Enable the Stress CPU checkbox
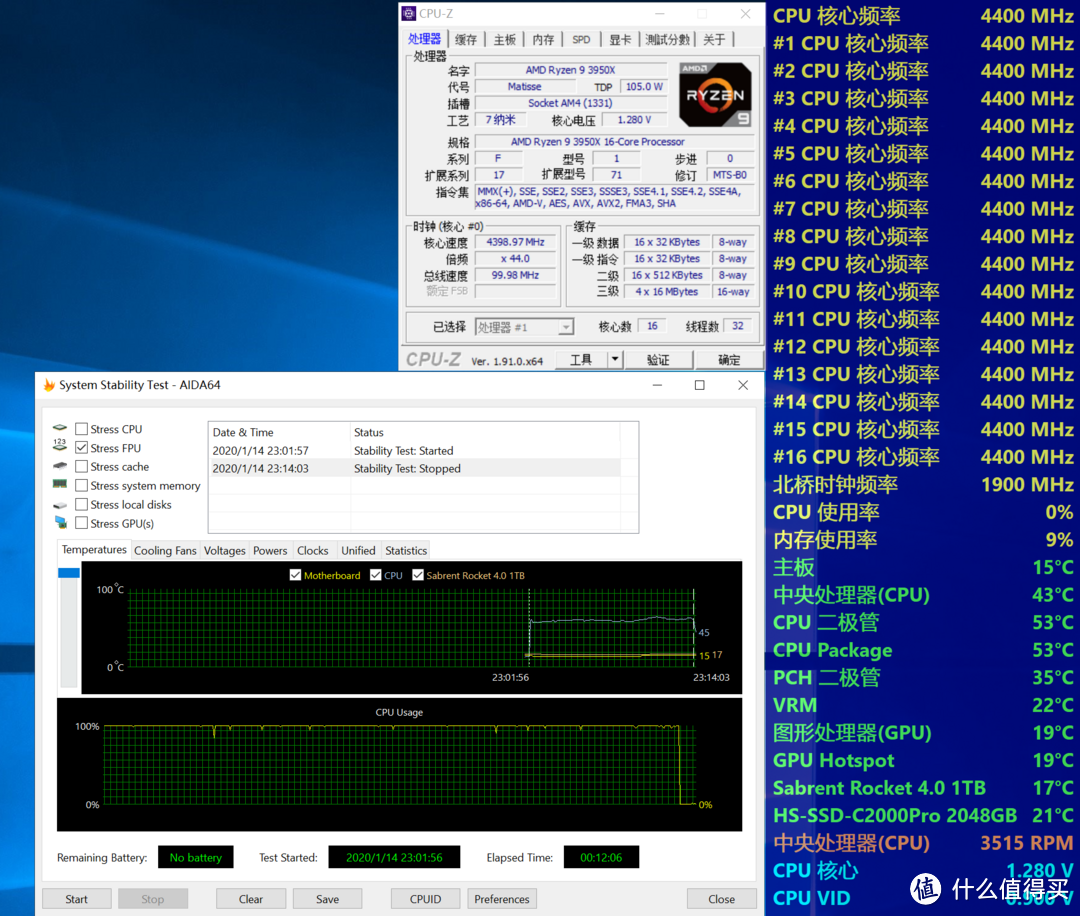 coord(81,429)
